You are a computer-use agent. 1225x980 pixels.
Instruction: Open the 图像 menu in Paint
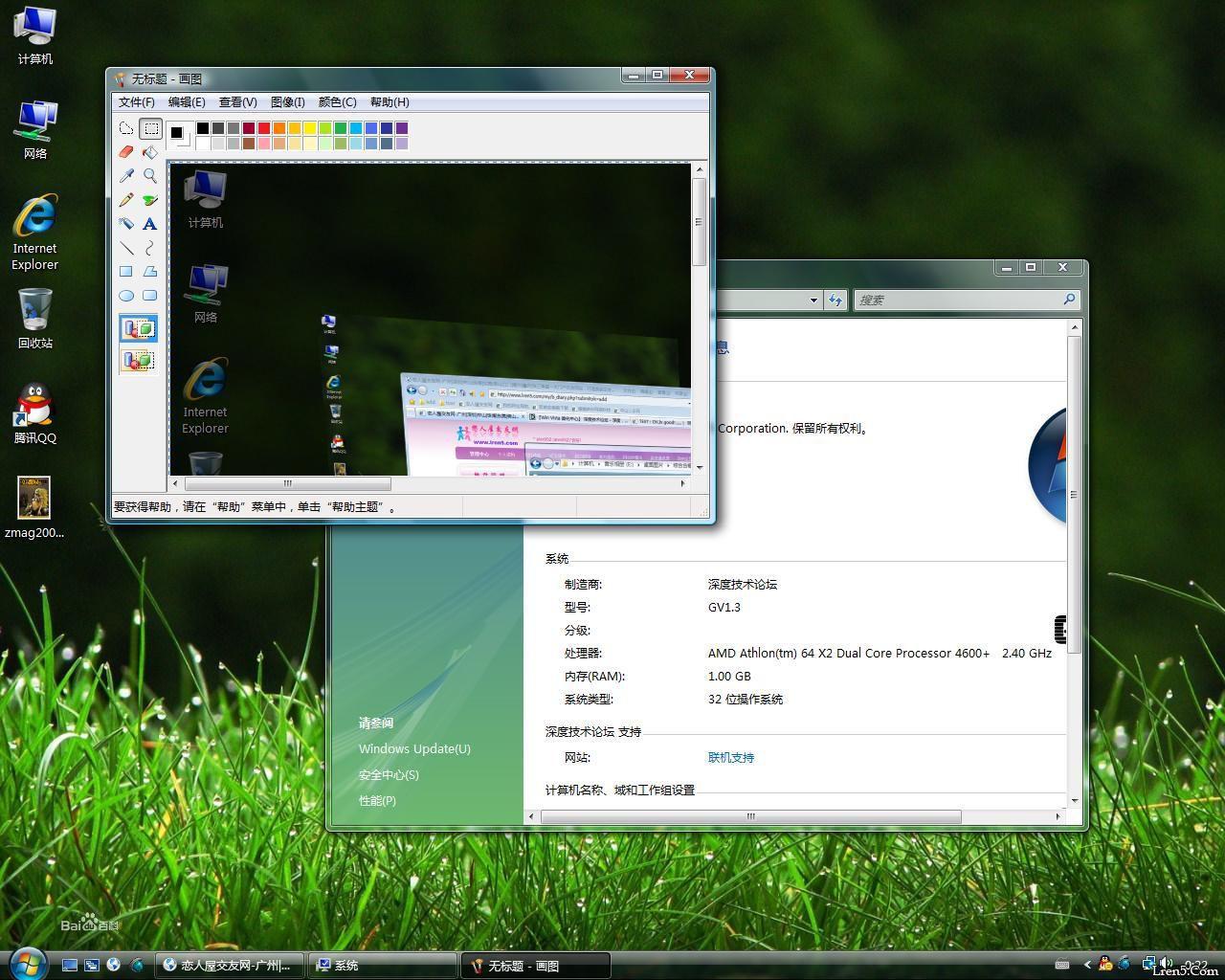pos(286,102)
